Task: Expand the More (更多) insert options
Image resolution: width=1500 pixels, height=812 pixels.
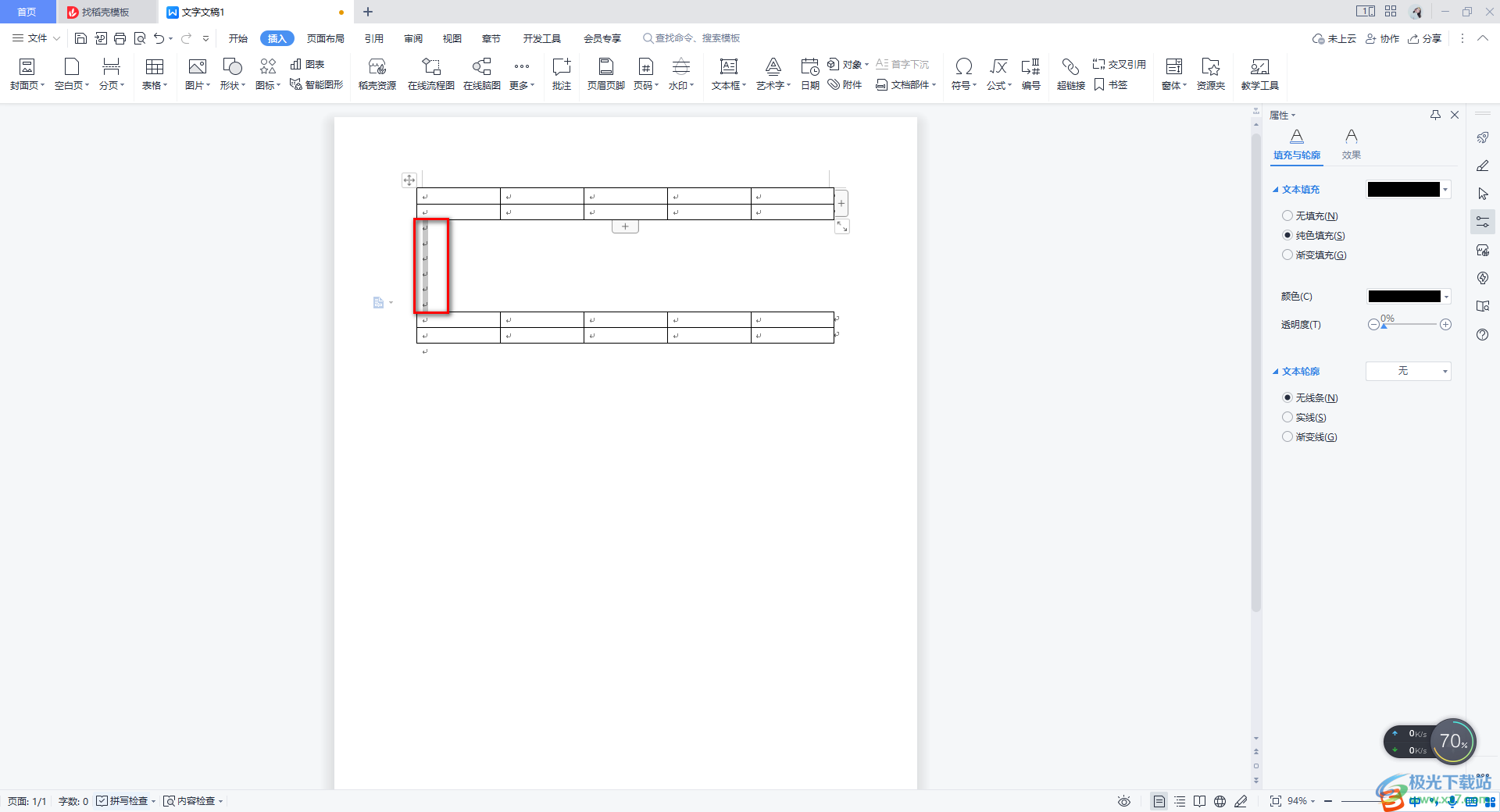Action: pos(522,75)
